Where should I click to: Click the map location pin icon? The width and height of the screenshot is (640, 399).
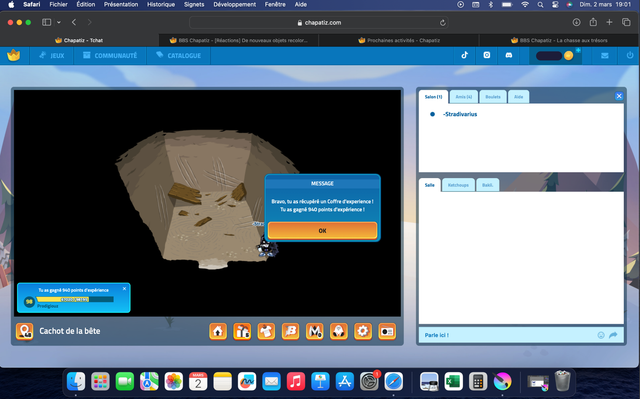click(24, 331)
